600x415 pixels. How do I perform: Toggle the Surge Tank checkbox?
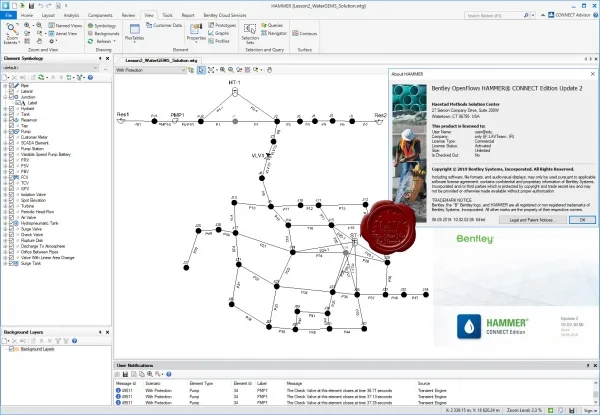click(x=11, y=264)
